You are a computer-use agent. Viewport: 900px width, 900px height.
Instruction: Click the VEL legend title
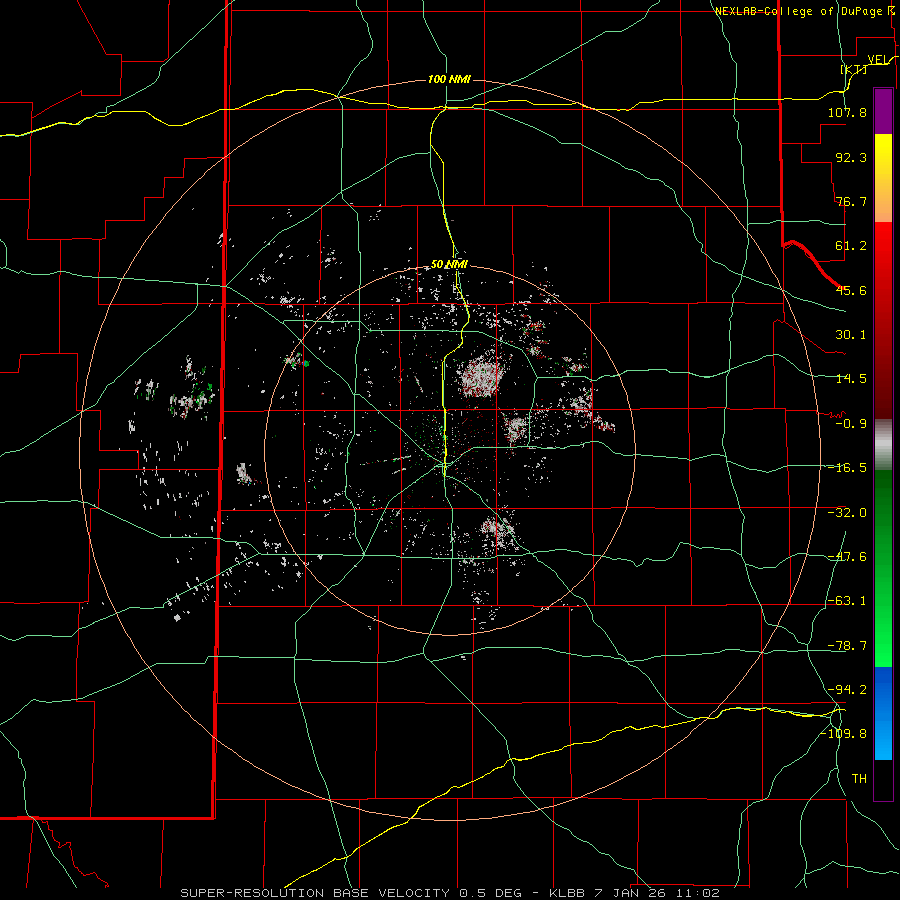point(878,59)
